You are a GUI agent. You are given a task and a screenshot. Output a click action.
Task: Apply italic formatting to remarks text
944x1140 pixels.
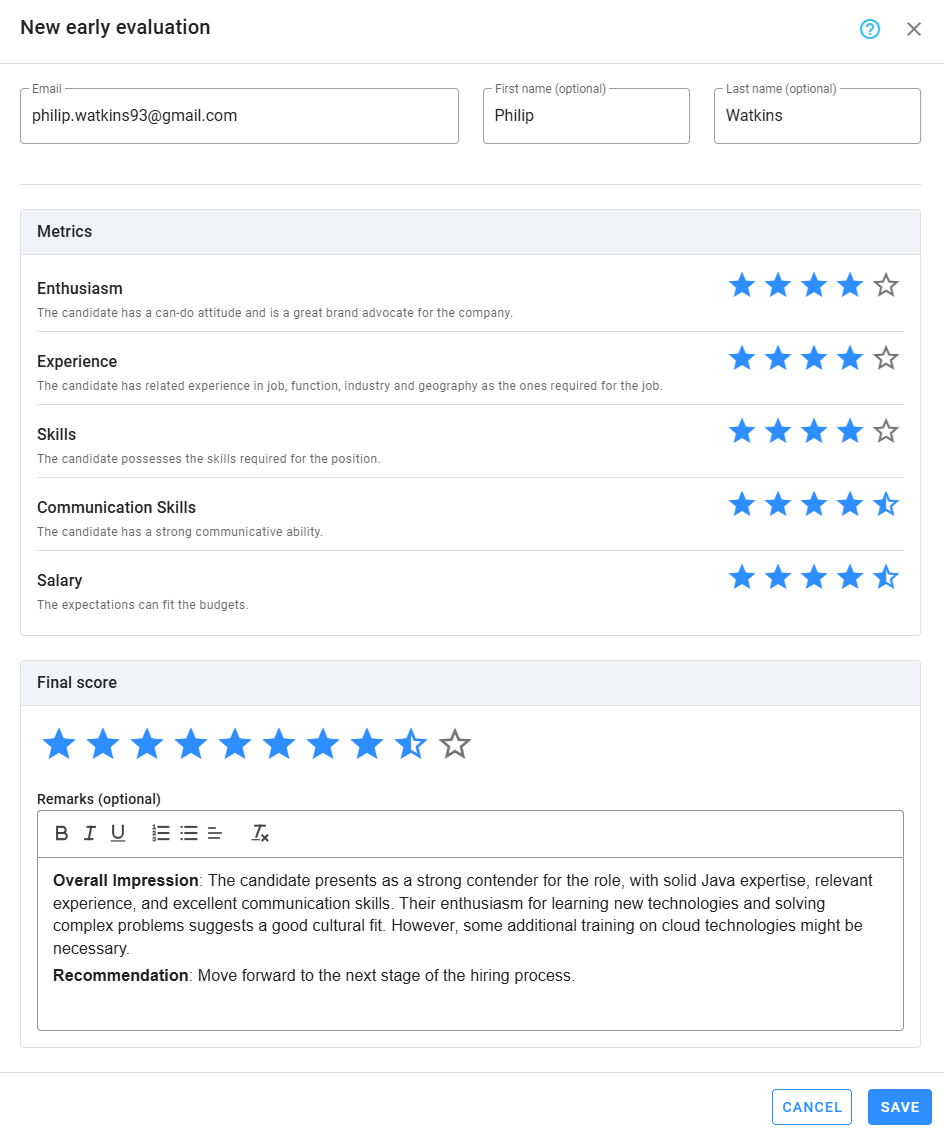pos(89,832)
